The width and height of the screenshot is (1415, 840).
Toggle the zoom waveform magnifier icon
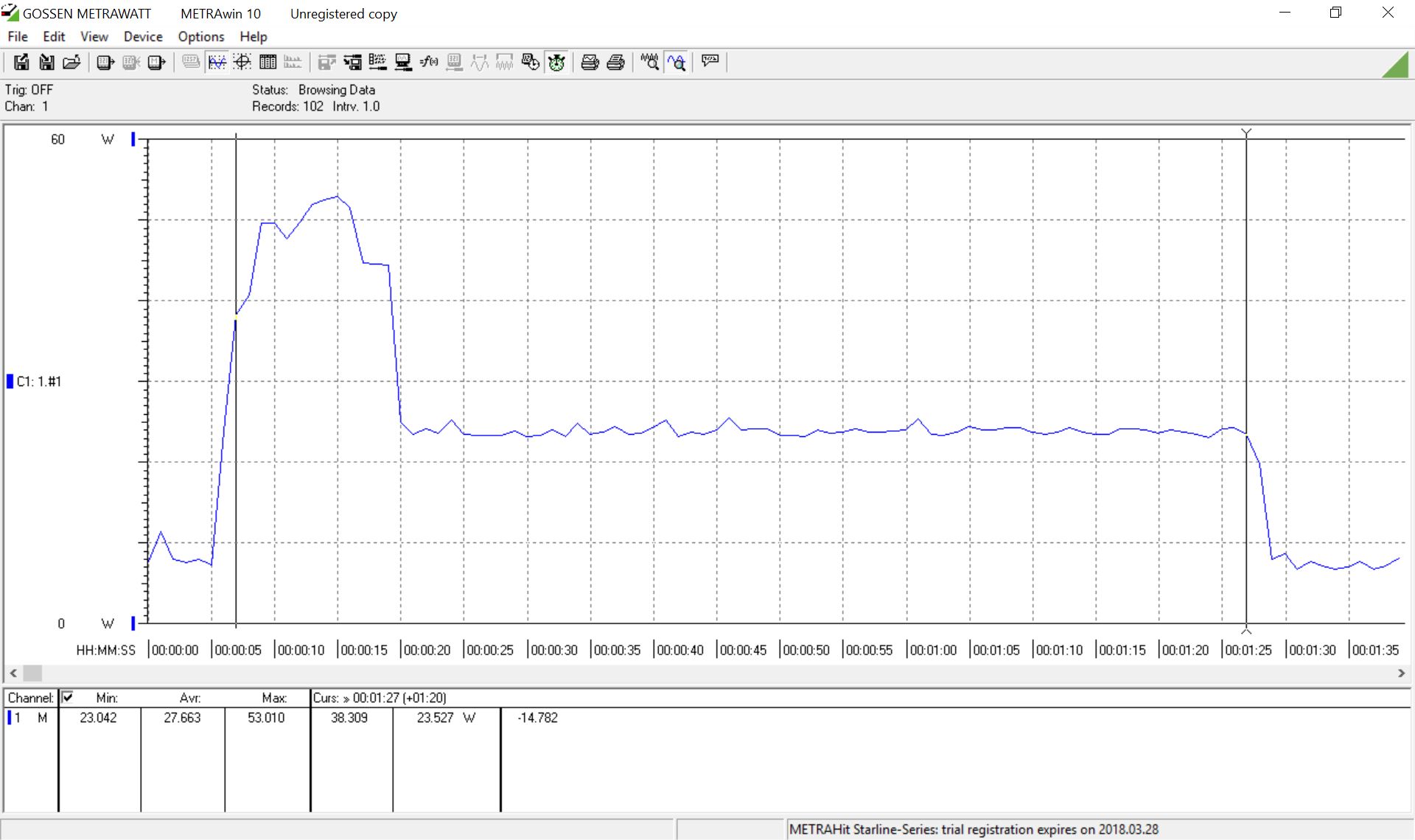pyautogui.click(x=677, y=63)
